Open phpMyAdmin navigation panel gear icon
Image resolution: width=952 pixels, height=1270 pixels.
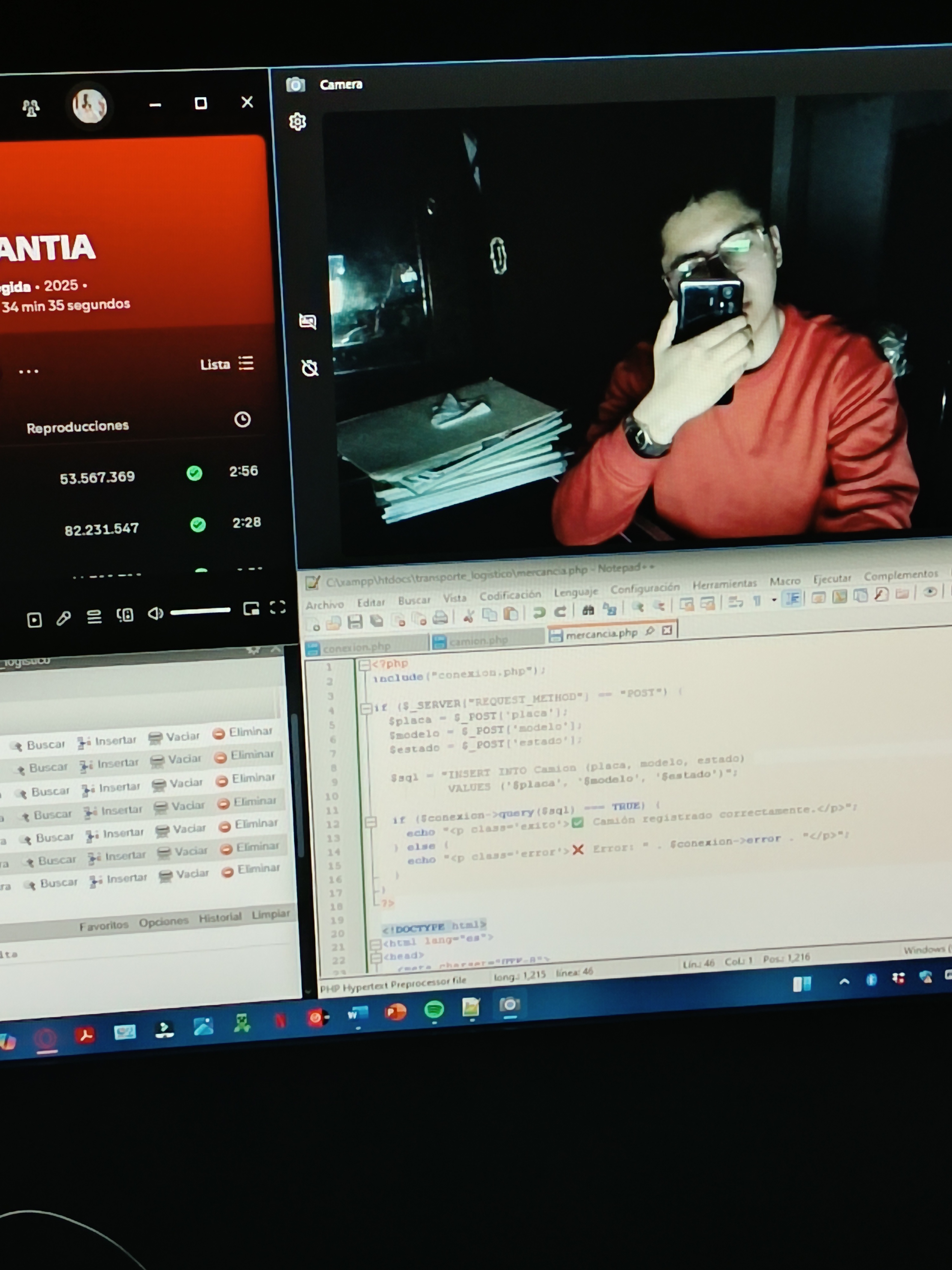coord(253,650)
